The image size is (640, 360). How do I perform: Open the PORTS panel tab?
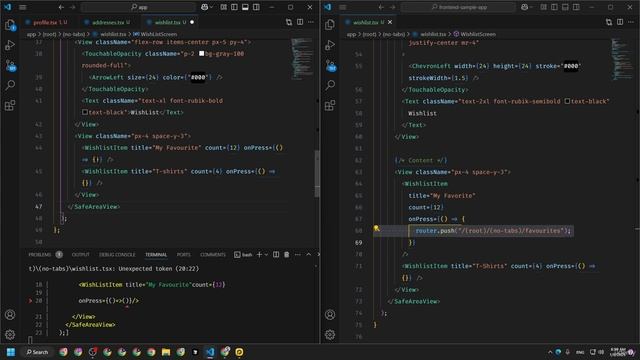tap(183, 254)
